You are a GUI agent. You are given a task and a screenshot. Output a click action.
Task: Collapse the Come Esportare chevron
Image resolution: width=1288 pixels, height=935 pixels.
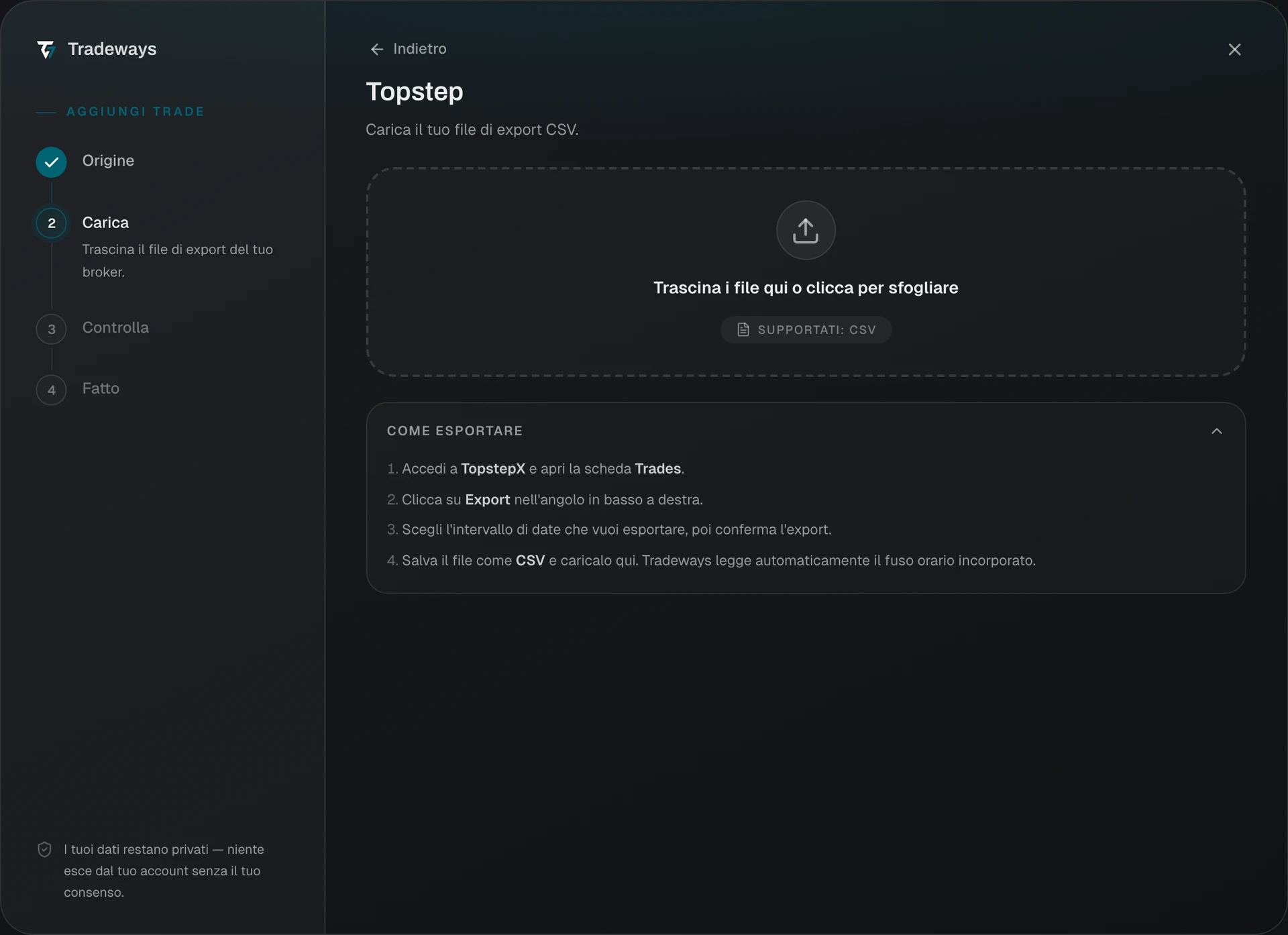point(1217,431)
